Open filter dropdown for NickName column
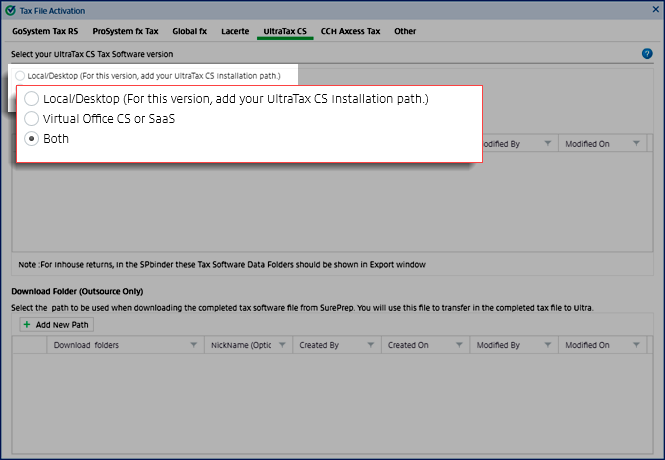 [x=281, y=345]
